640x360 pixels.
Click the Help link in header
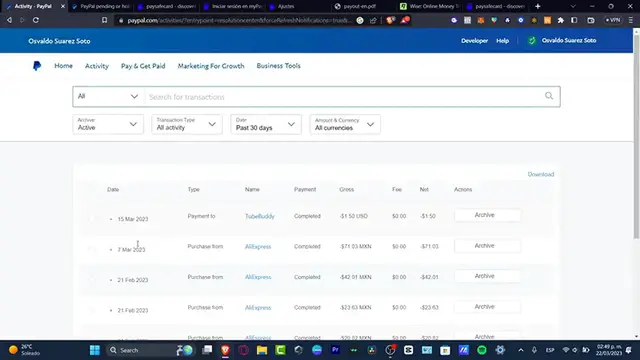(x=502, y=41)
